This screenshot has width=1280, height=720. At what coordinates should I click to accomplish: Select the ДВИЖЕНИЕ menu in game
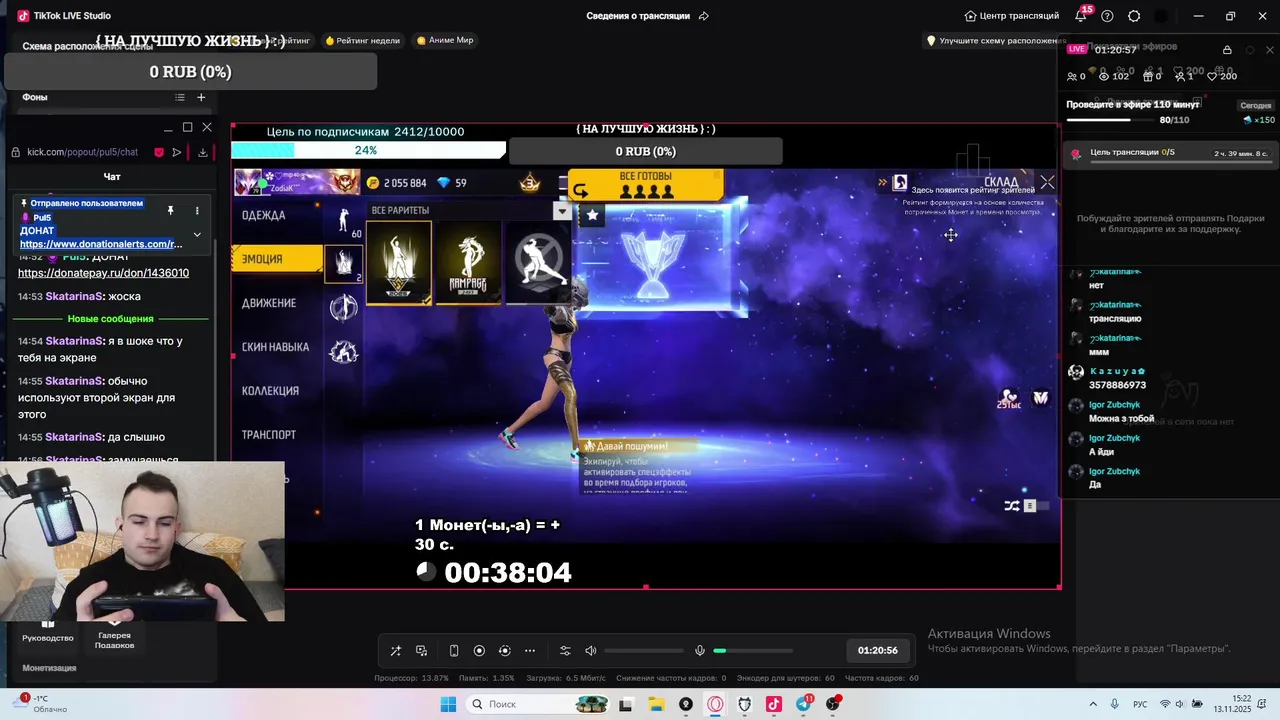[x=269, y=303]
